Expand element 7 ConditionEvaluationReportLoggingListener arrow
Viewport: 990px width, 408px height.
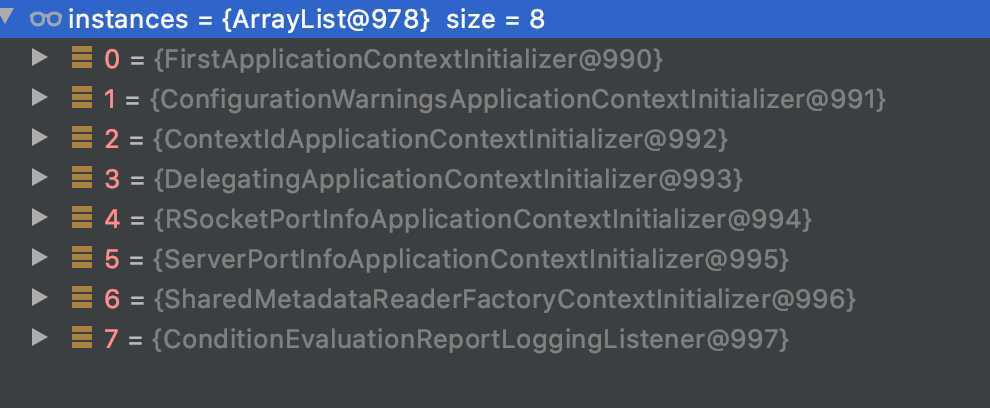[40, 337]
